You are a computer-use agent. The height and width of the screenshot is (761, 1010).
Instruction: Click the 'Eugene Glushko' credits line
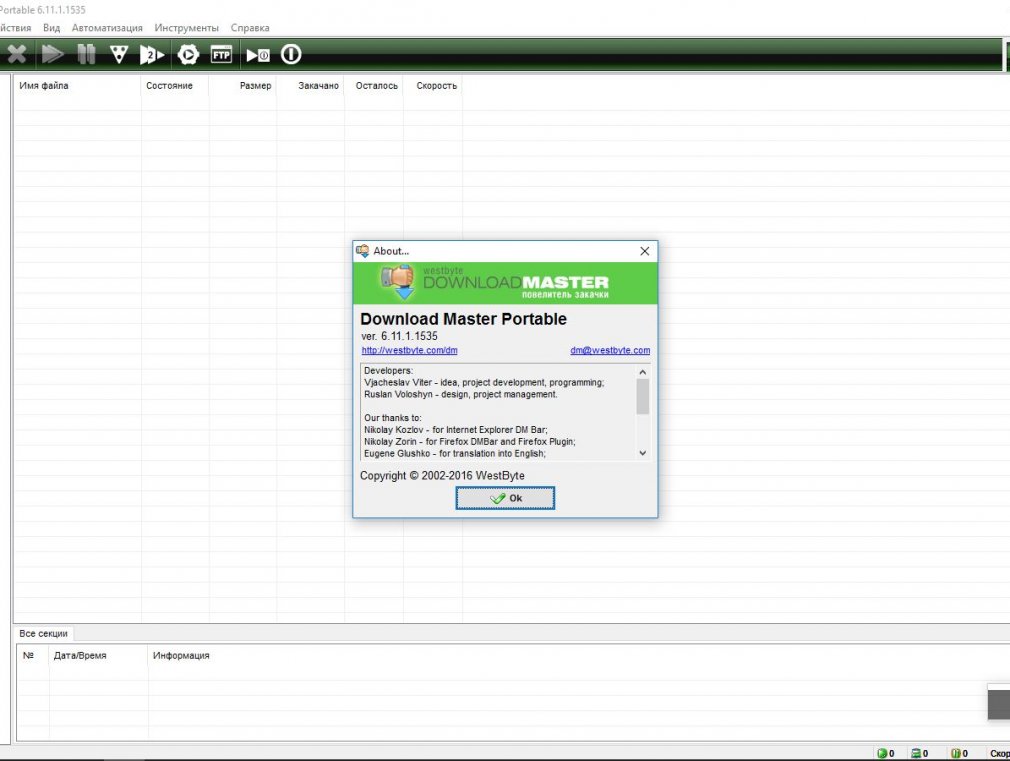pyautogui.click(x=455, y=454)
